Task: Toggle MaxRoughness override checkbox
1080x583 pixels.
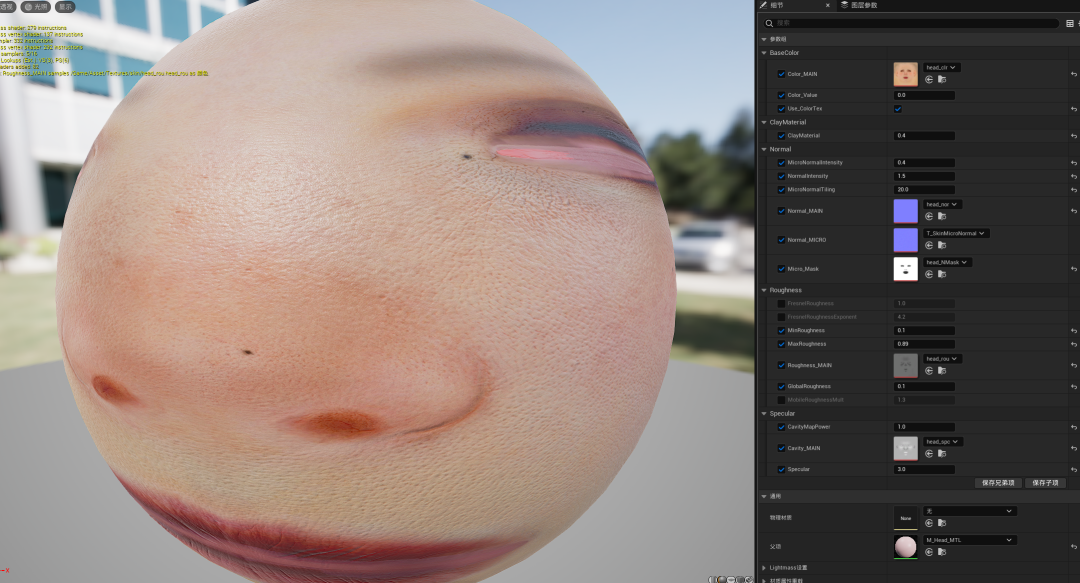Action: pyautogui.click(x=781, y=344)
